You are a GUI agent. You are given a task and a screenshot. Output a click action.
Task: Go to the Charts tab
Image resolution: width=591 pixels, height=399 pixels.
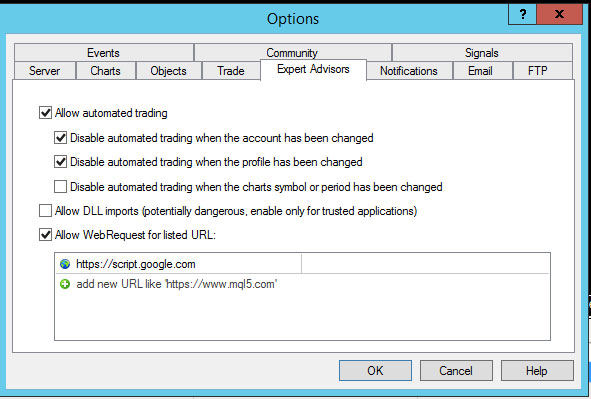(x=106, y=71)
